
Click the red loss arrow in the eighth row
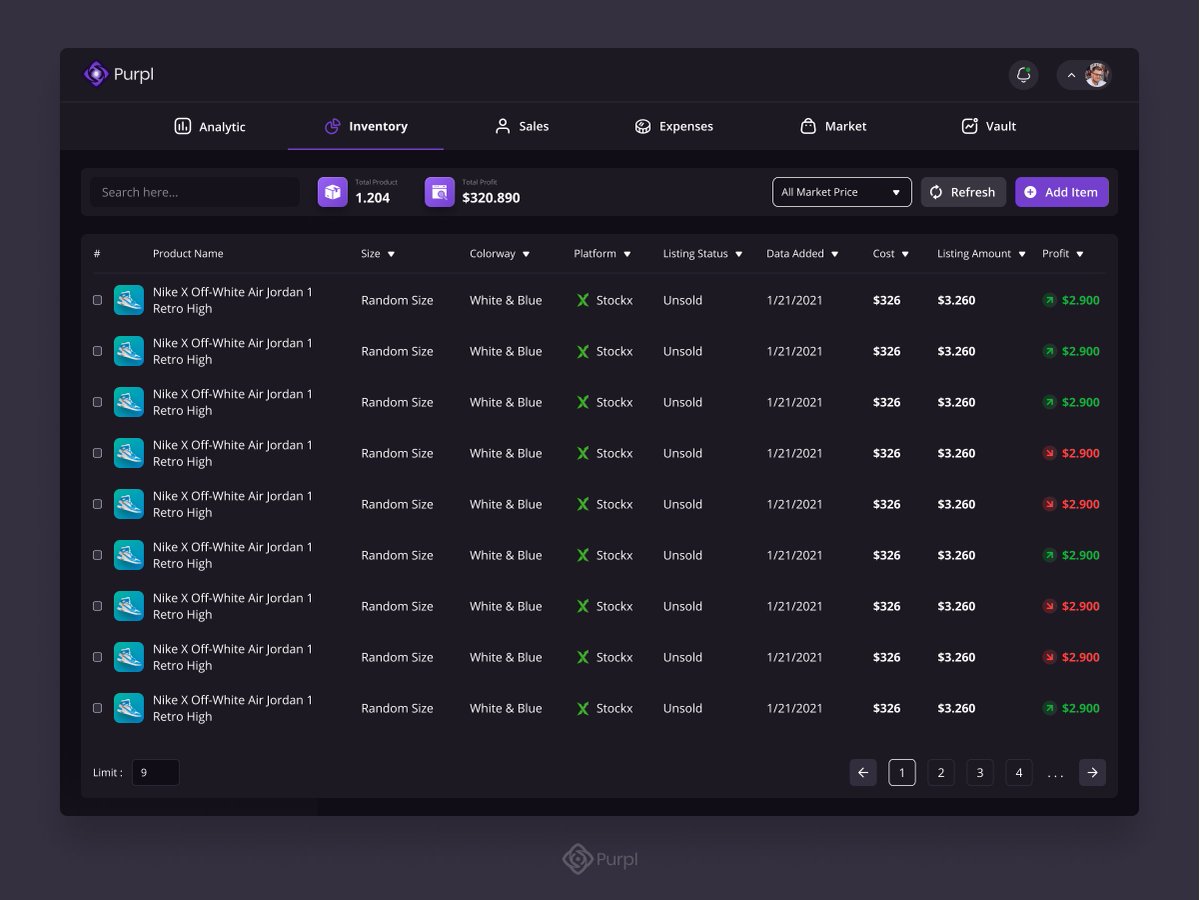[1049, 657]
